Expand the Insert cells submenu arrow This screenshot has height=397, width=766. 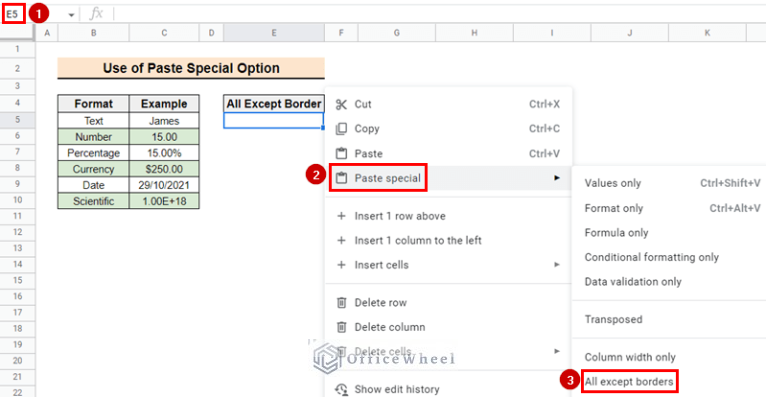[556, 265]
